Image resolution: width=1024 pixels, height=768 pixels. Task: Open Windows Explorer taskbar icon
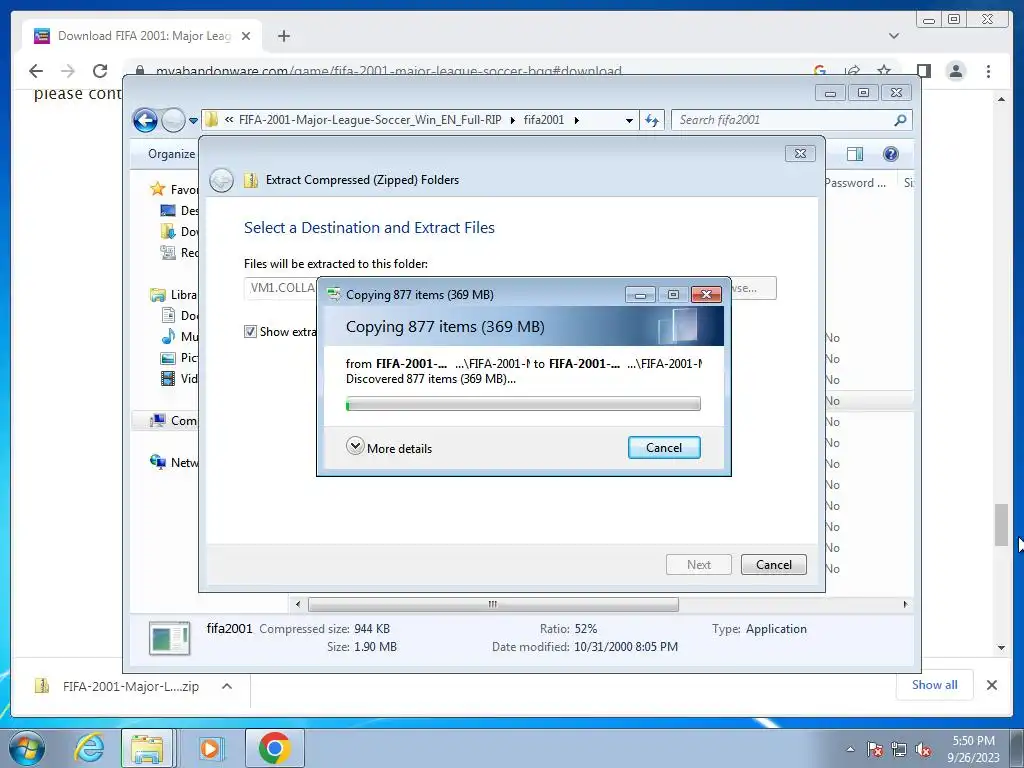pyautogui.click(x=148, y=748)
